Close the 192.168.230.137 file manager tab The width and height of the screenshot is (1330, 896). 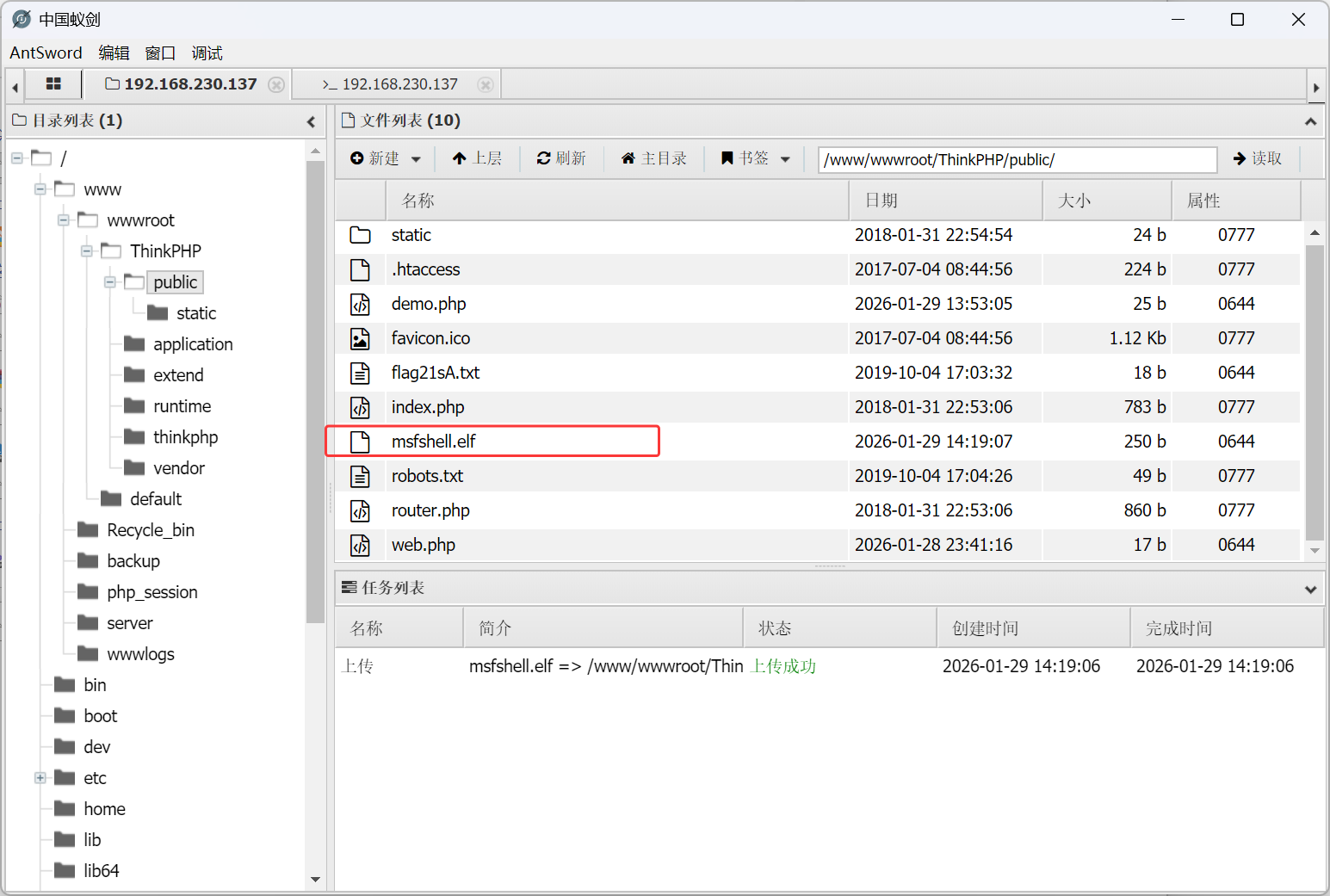tap(276, 84)
